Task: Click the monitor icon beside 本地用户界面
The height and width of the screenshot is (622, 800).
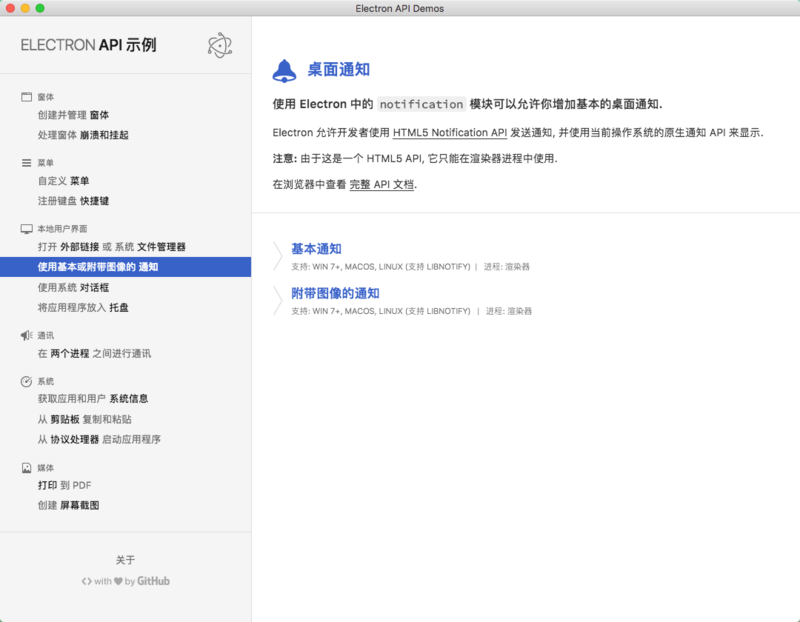Action: click(27, 229)
